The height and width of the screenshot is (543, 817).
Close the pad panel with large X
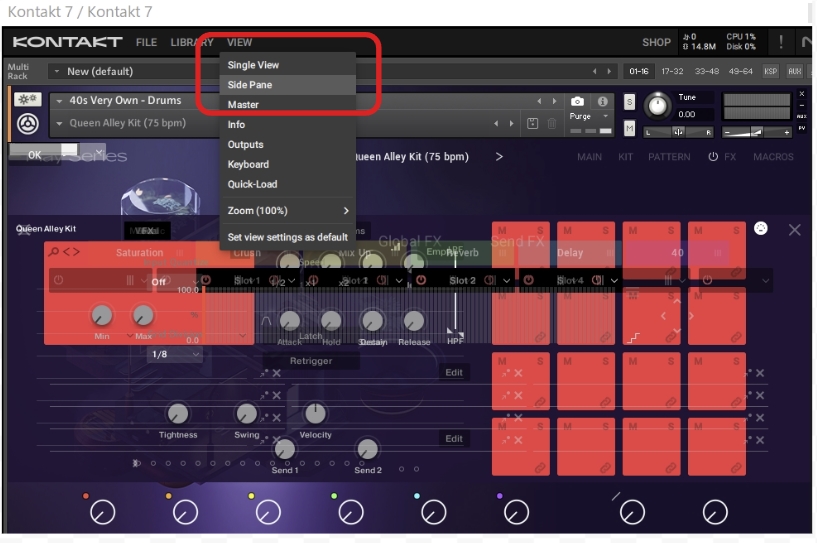794,229
